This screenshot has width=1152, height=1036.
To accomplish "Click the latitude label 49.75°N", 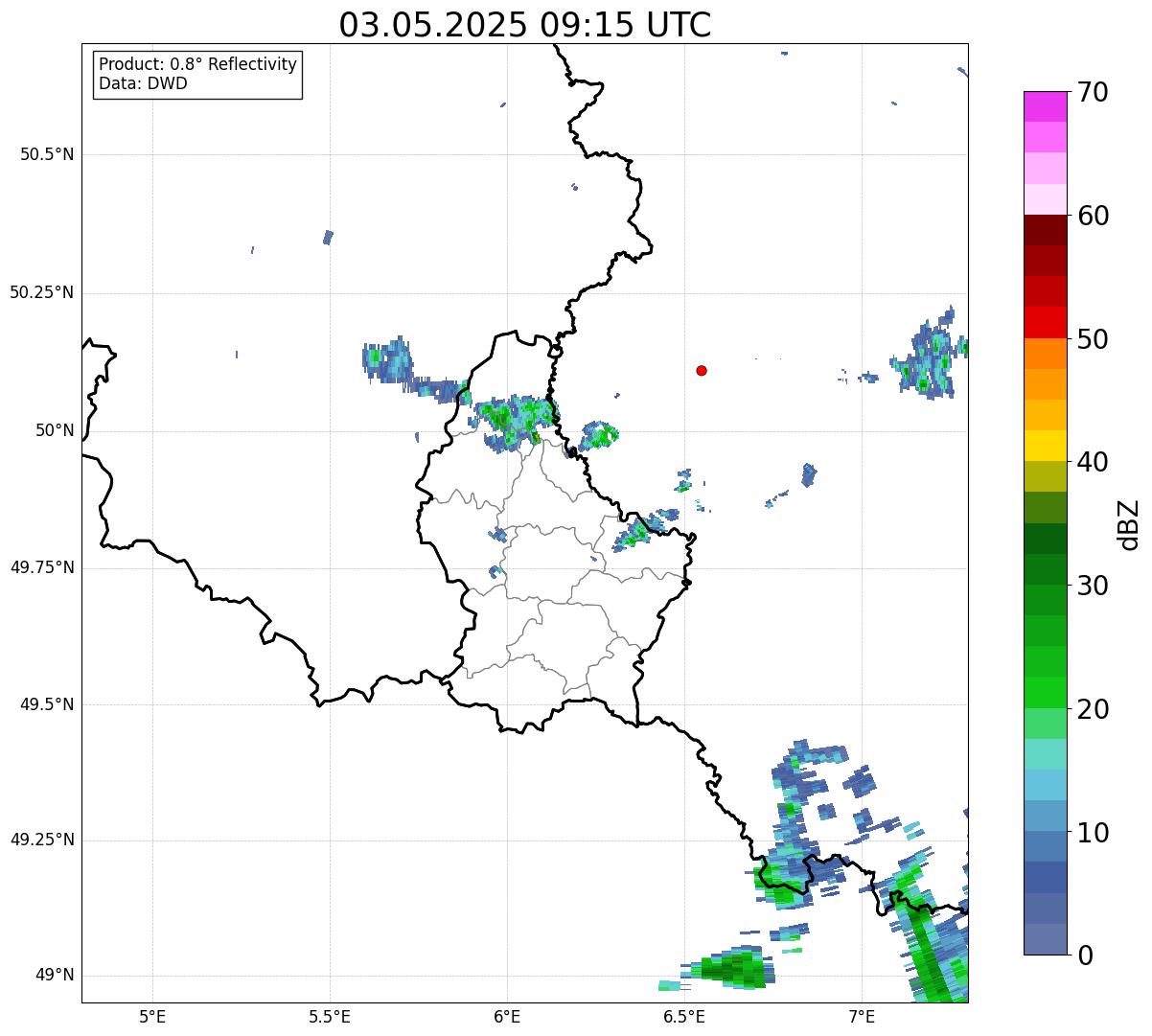I will click(x=41, y=567).
